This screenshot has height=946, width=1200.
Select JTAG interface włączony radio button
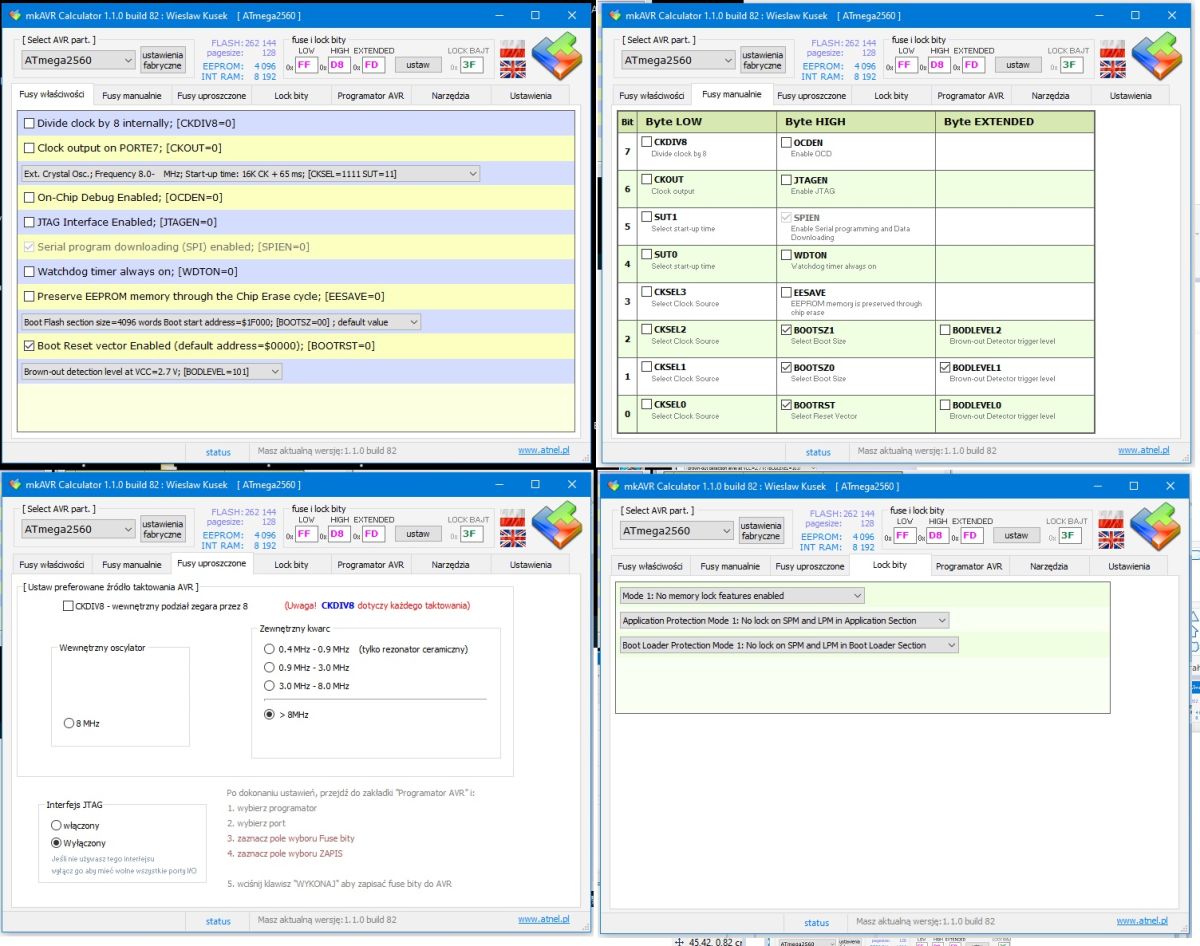click(56, 826)
